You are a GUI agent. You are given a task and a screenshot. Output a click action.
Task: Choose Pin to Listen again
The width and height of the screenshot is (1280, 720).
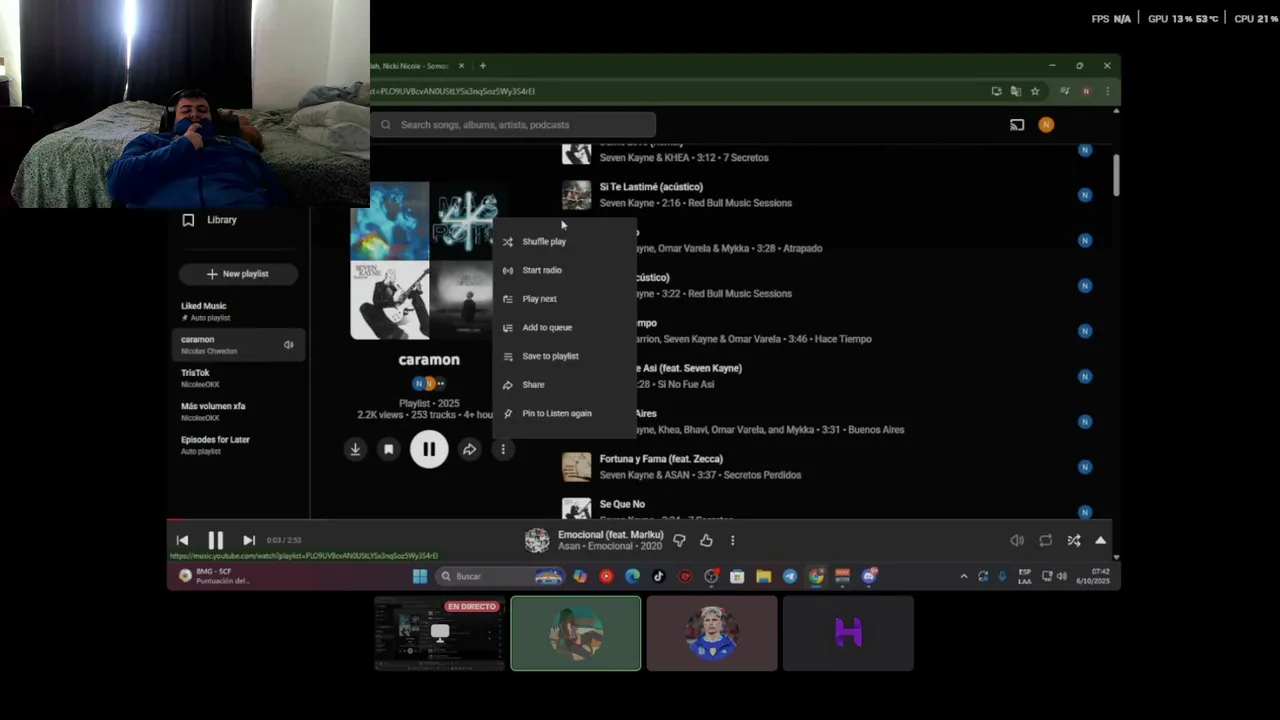[564, 413]
